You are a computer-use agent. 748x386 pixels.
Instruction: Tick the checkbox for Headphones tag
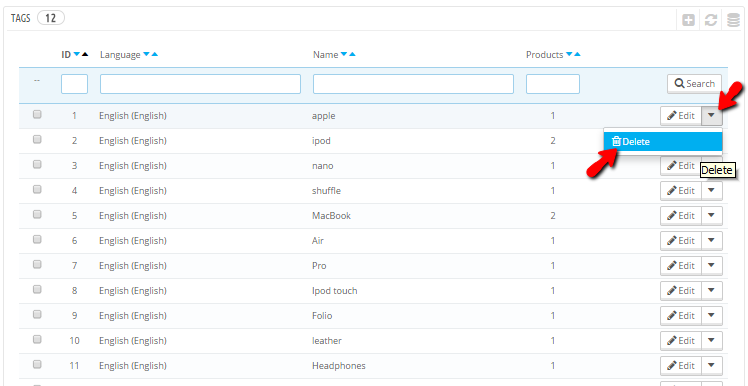tap(37, 365)
